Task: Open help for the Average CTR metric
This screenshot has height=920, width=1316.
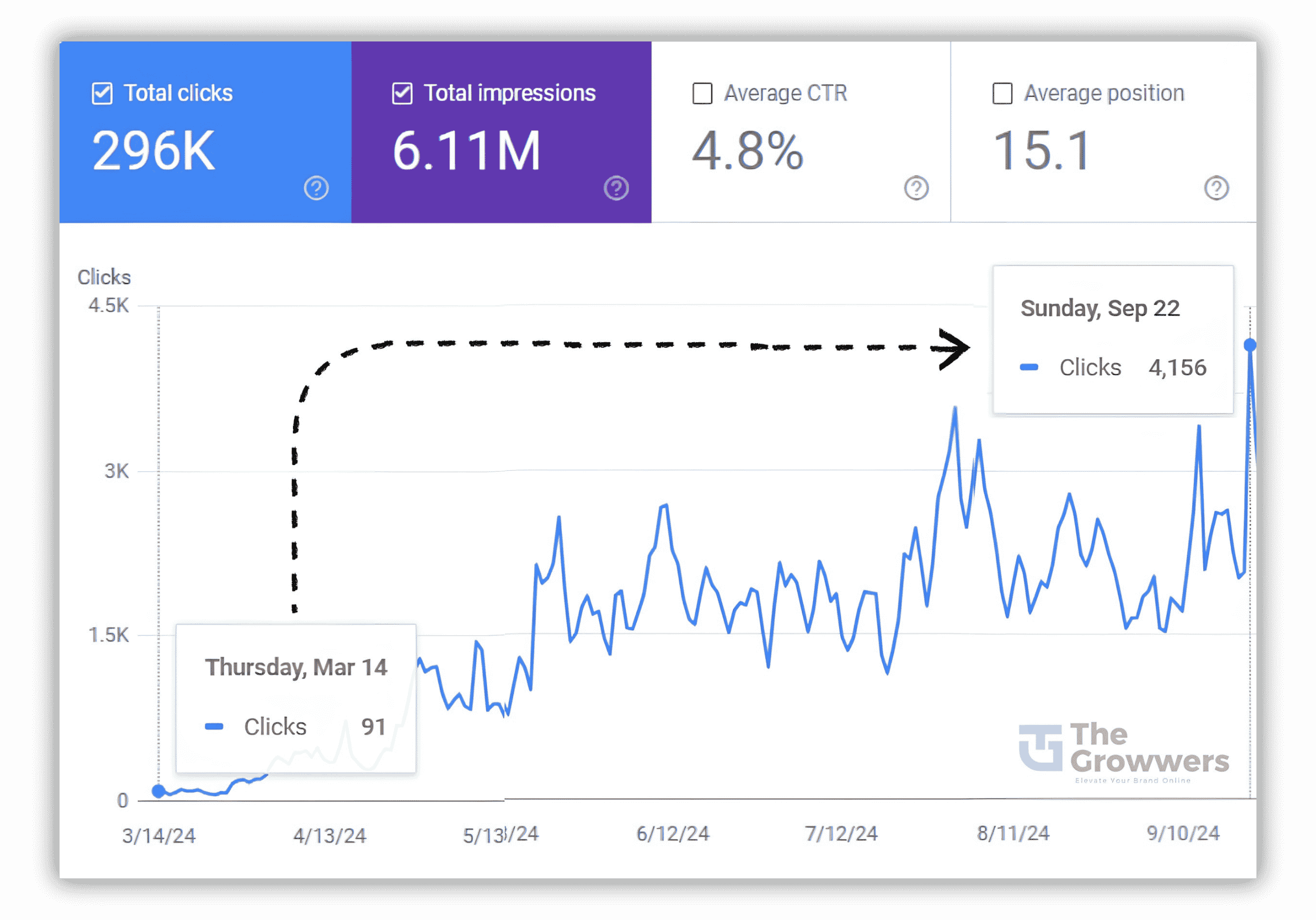Action: (x=917, y=187)
